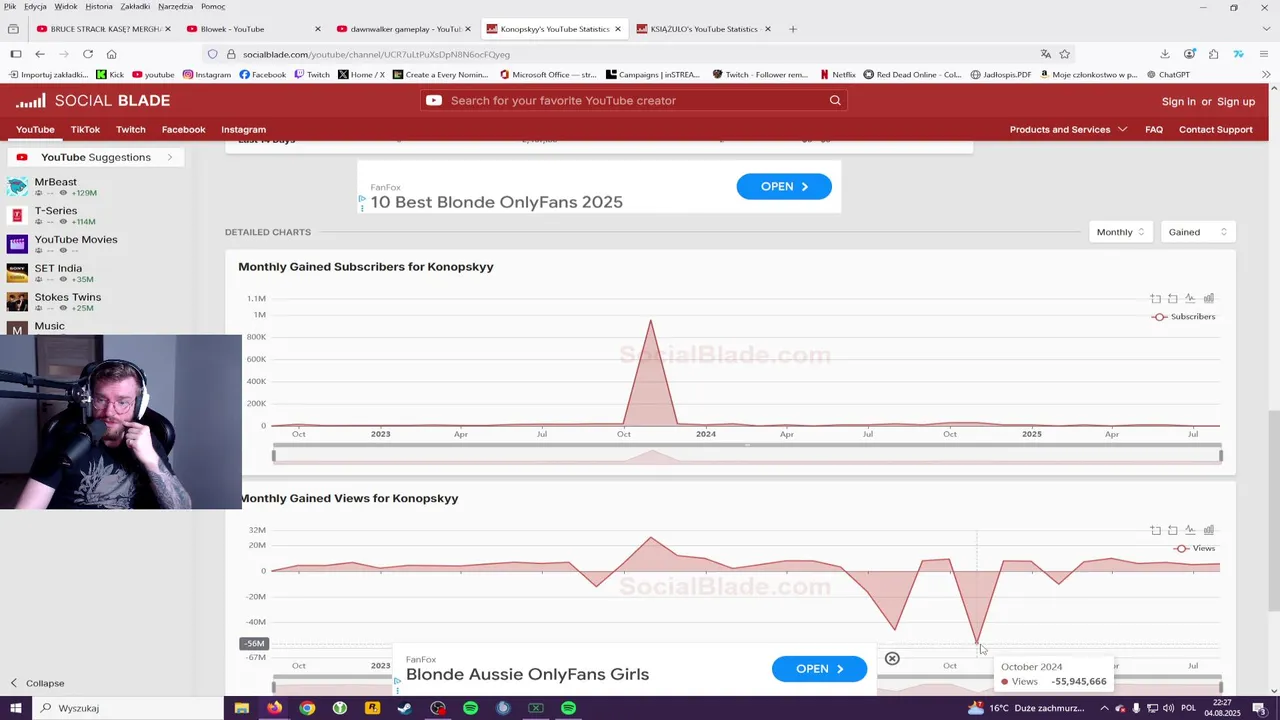Click the Social Blade logo
The image size is (1280, 720).
93,101
